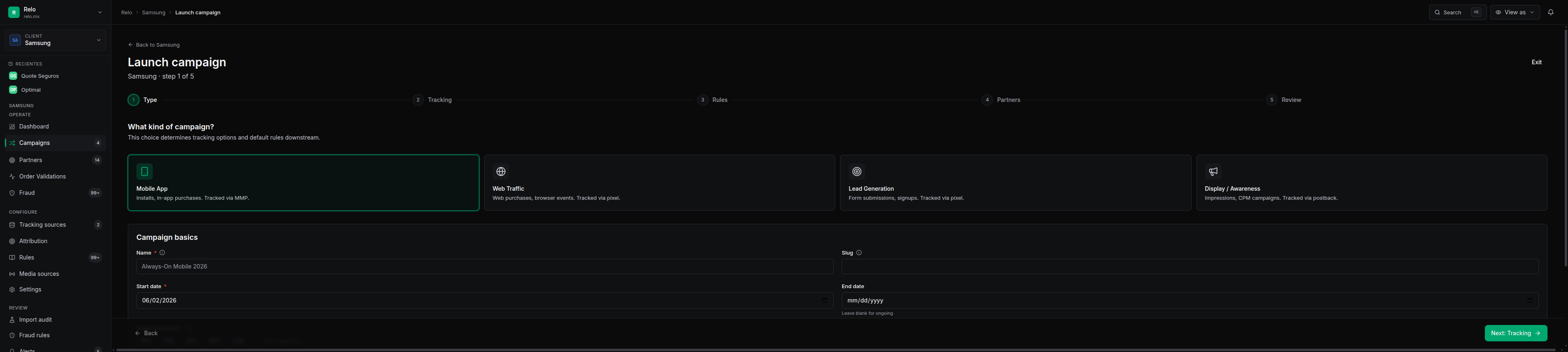This screenshot has height=352, width=1568.
Task: Click the campaign Name input field
Action: tap(485, 266)
